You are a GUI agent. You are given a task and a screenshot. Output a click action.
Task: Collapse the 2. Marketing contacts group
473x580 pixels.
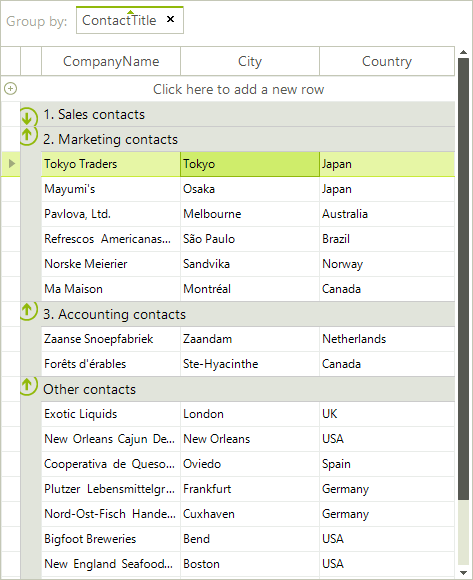pyautogui.click(x=28, y=137)
